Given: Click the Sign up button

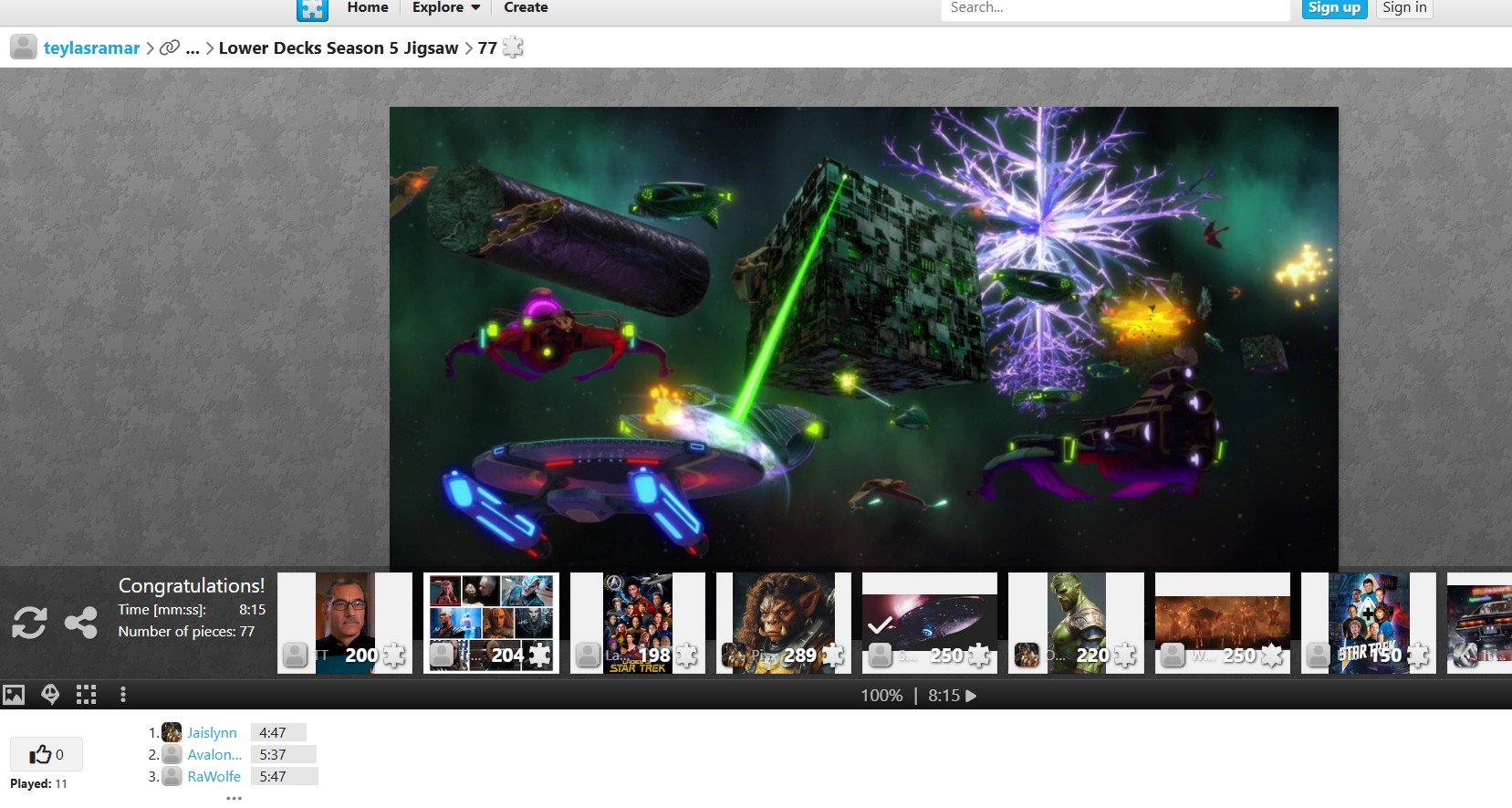Looking at the screenshot, I should click(x=1334, y=8).
